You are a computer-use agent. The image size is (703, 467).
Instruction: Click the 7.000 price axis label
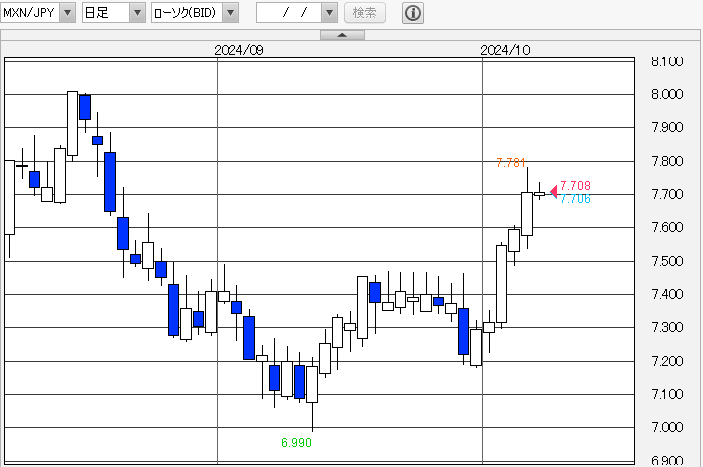pos(667,427)
